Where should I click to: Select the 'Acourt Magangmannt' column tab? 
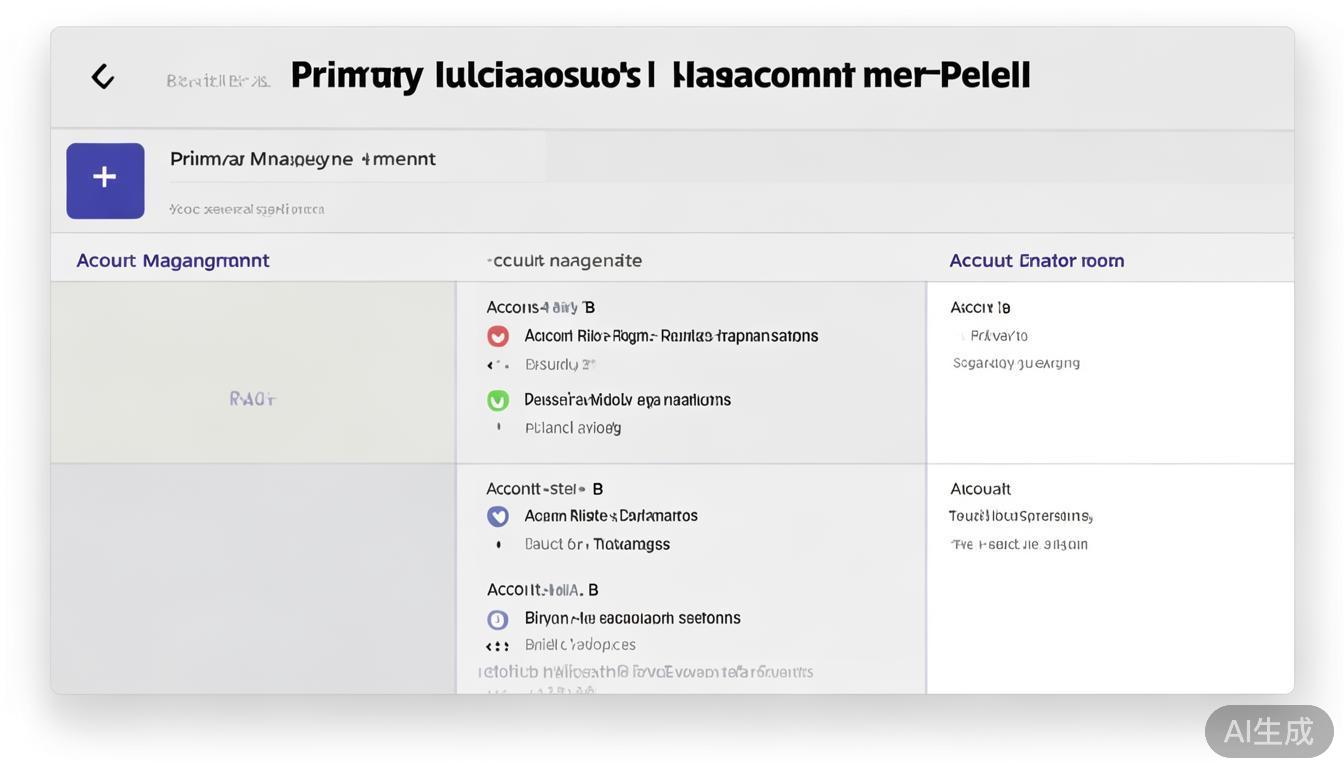coord(173,261)
